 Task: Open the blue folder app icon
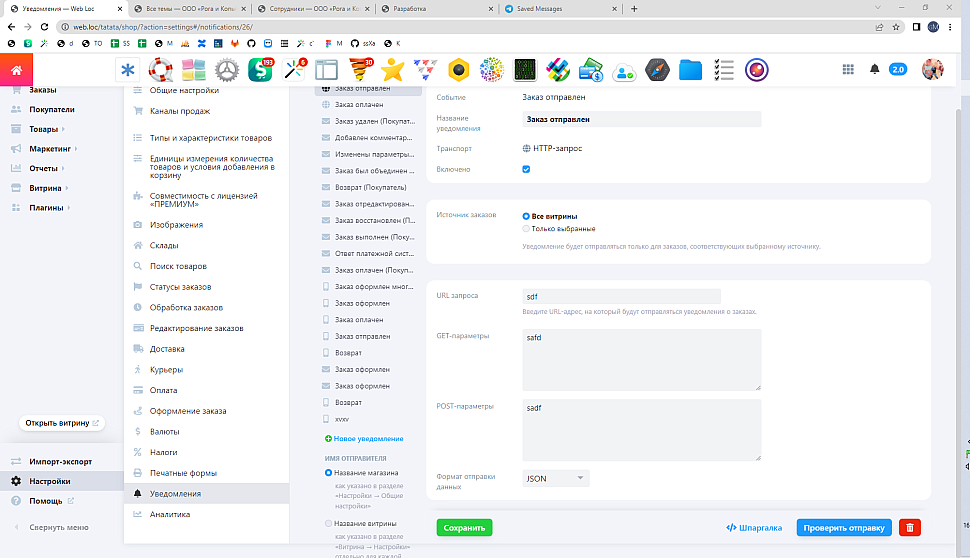click(x=690, y=70)
